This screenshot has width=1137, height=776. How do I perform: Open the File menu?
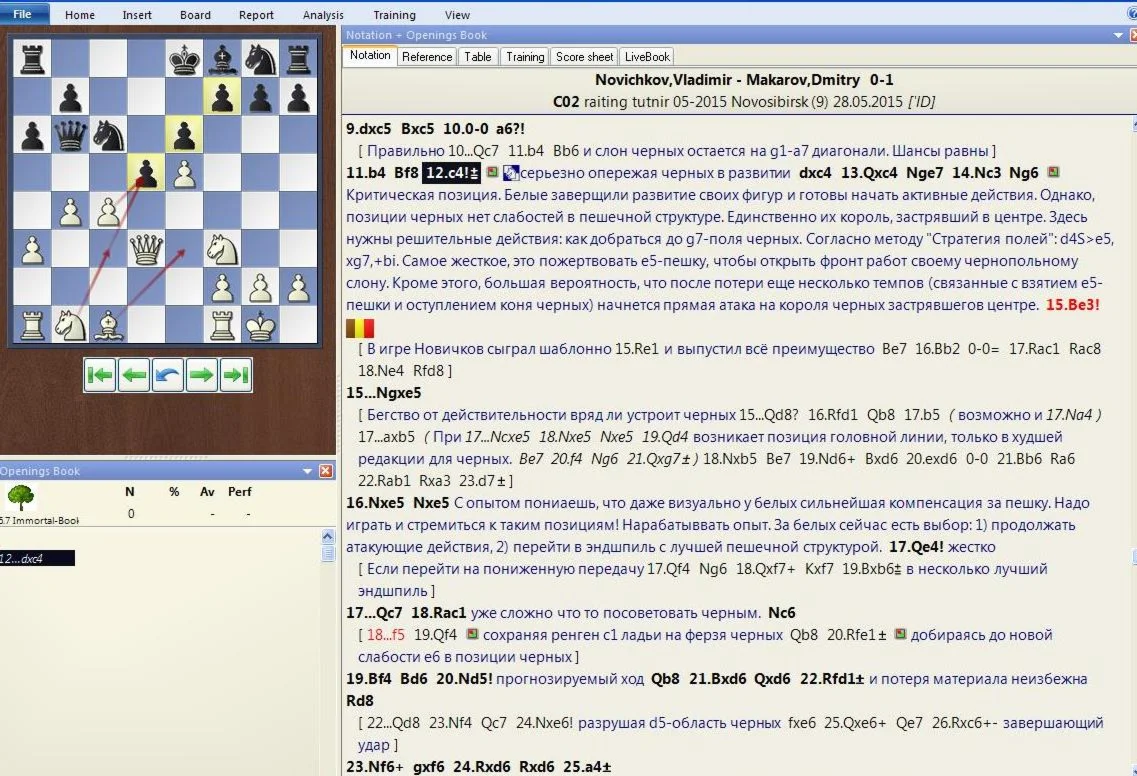(23, 15)
